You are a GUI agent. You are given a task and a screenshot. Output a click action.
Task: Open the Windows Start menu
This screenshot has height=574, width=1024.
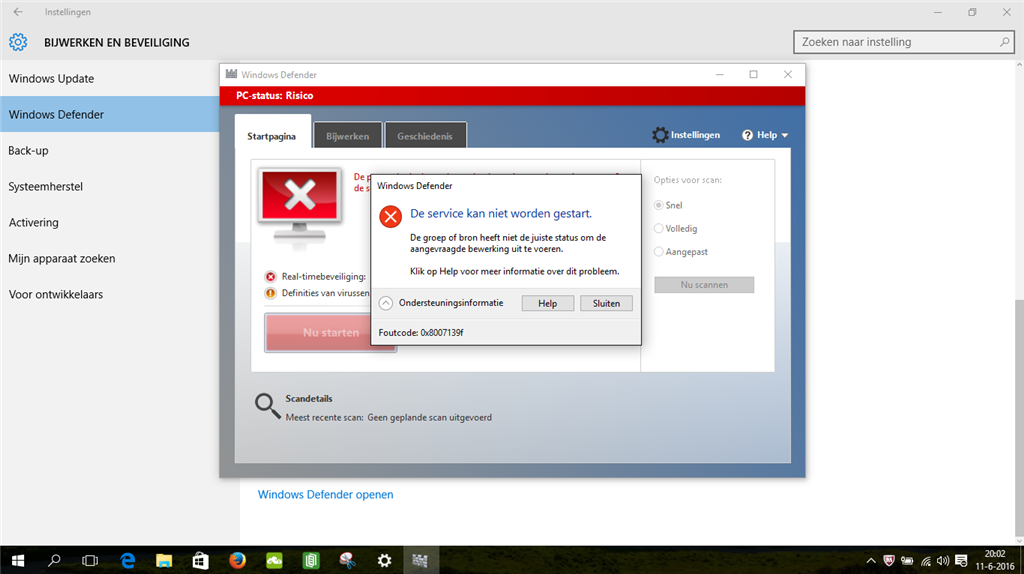(18, 560)
